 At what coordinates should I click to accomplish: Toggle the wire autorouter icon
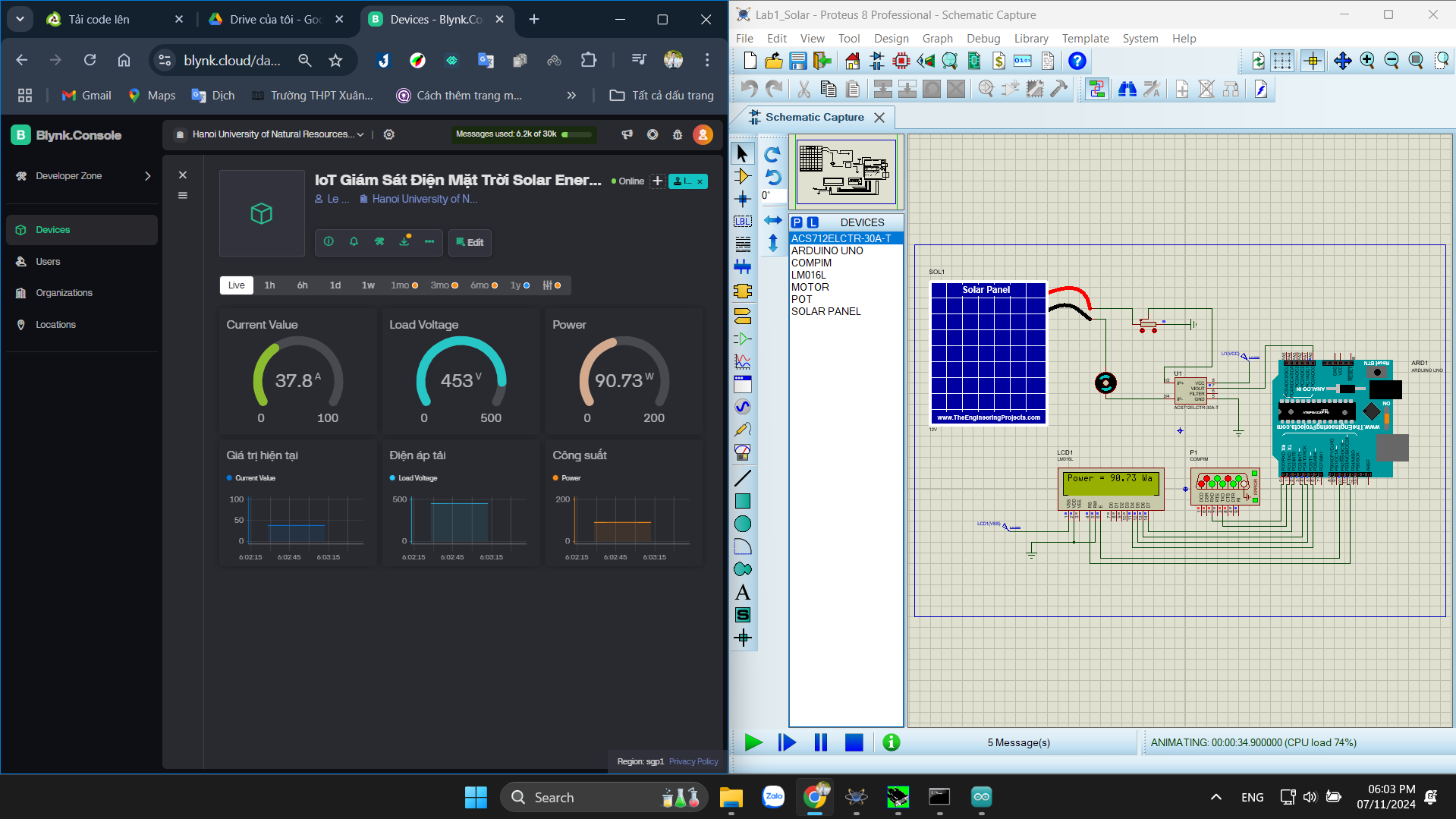pos(1096,90)
